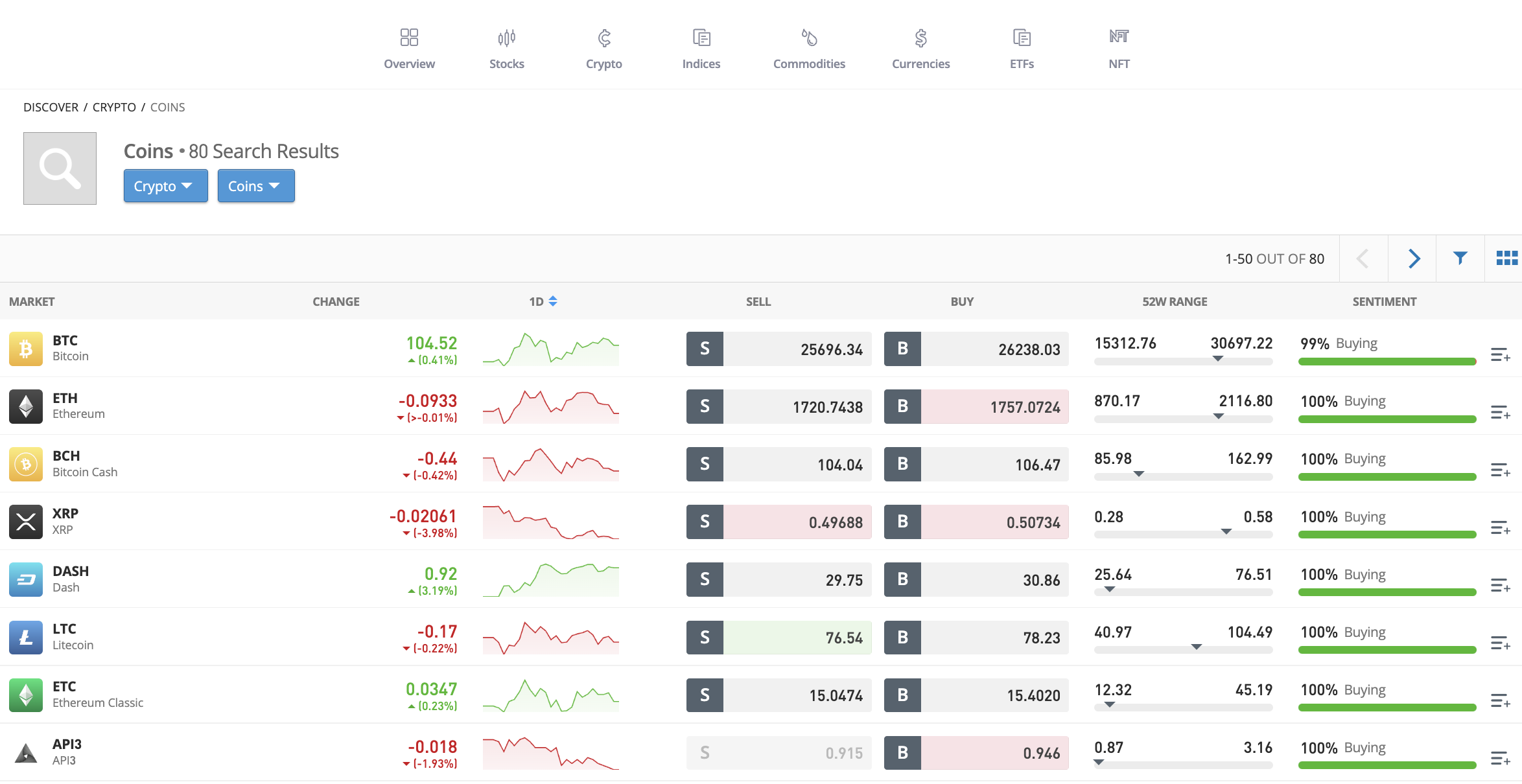This screenshot has height=784, width=1522.
Task: Buy XRP at 0.50734
Action: pos(976,522)
